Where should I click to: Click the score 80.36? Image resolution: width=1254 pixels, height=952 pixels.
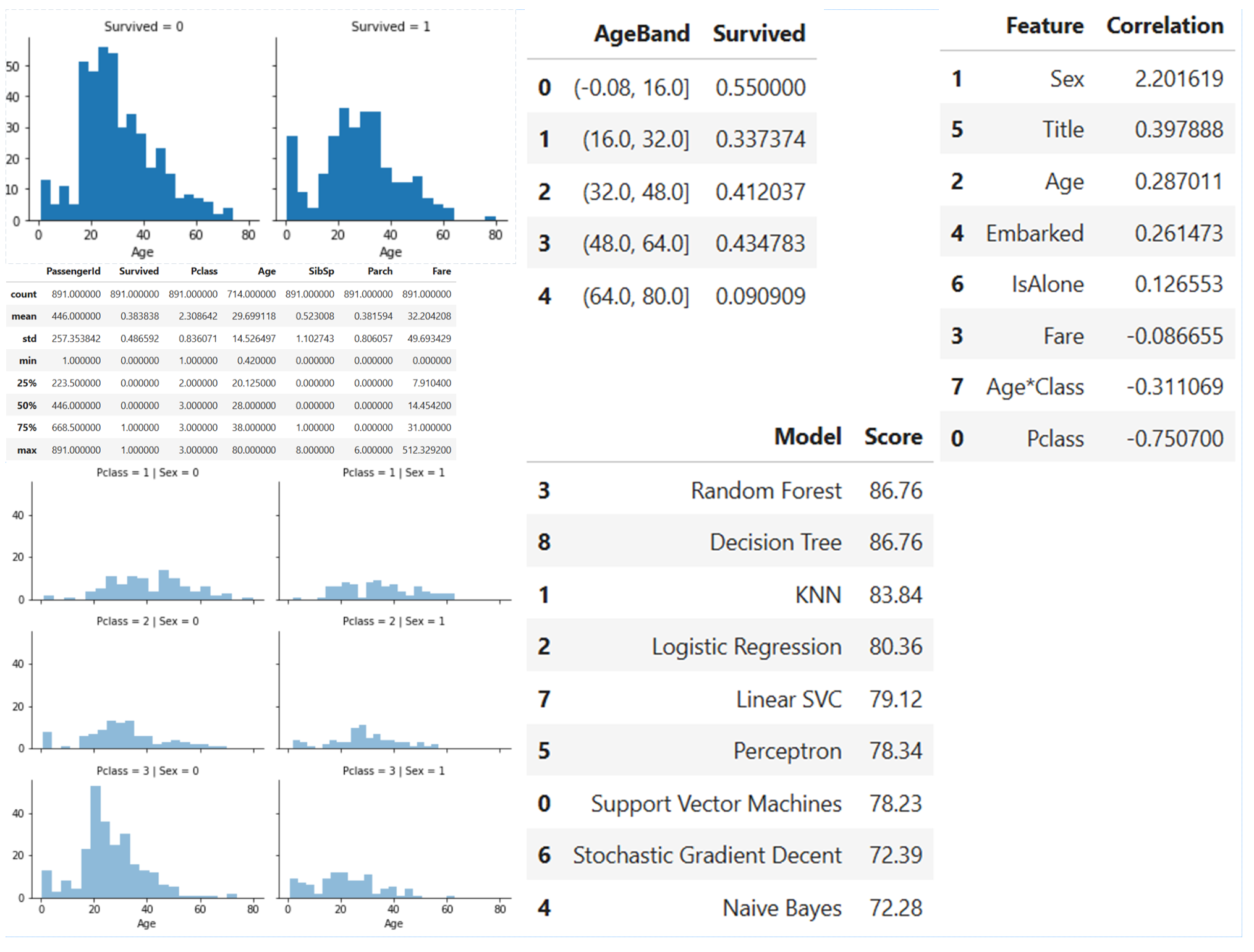(896, 647)
